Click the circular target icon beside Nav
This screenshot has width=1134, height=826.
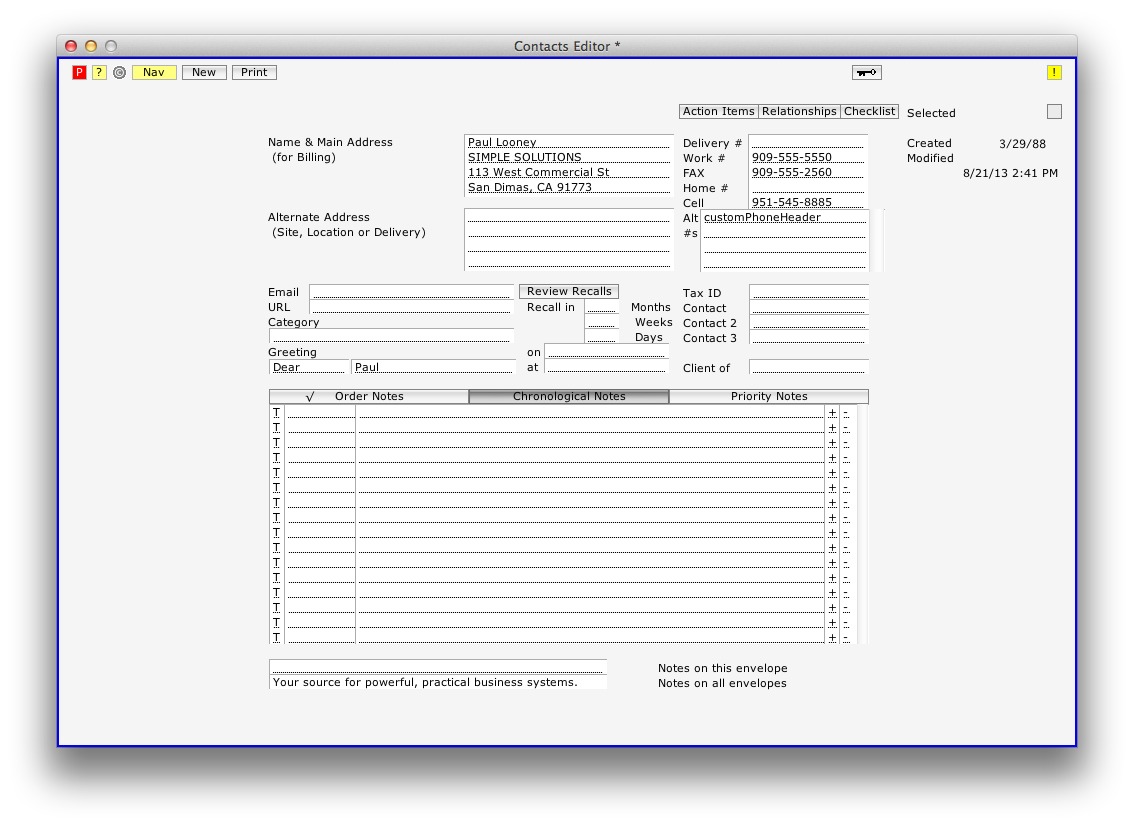click(119, 72)
